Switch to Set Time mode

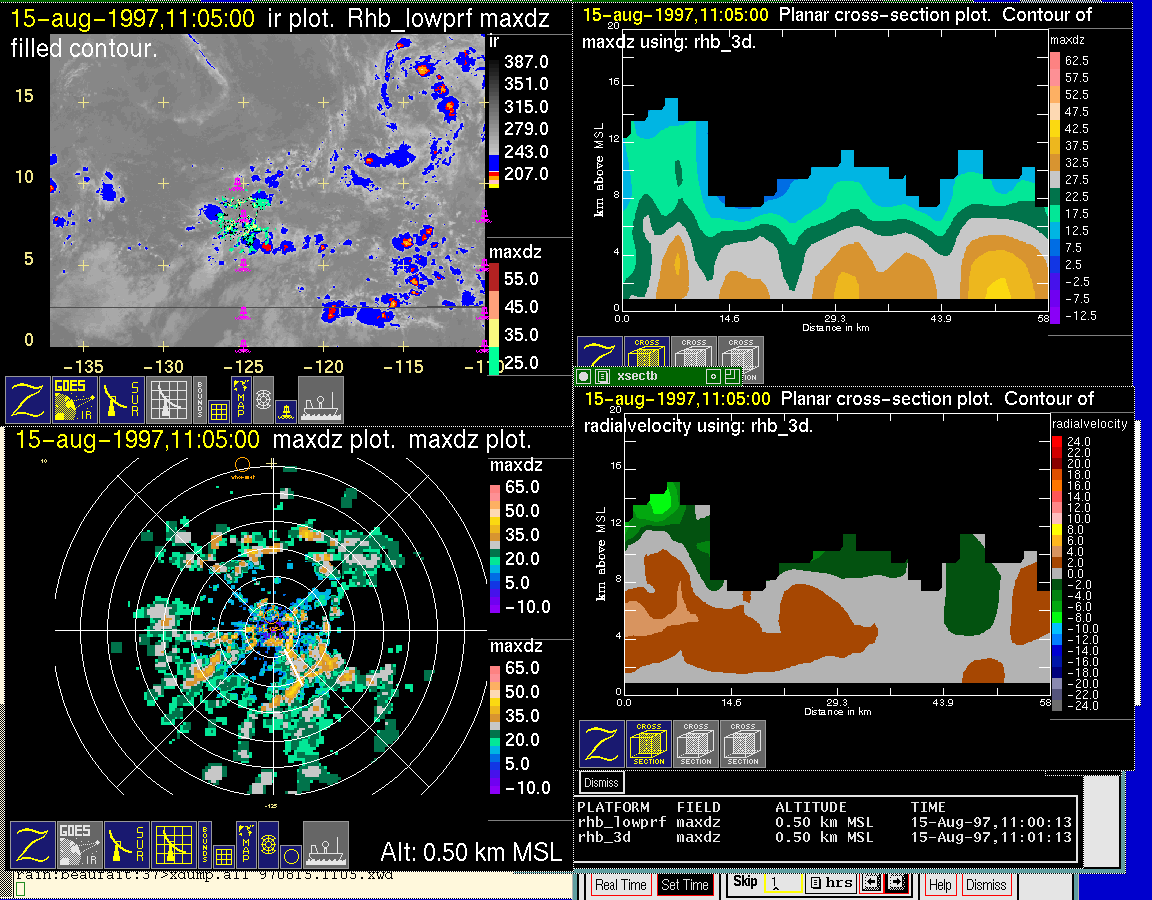(x=685, y=885)
